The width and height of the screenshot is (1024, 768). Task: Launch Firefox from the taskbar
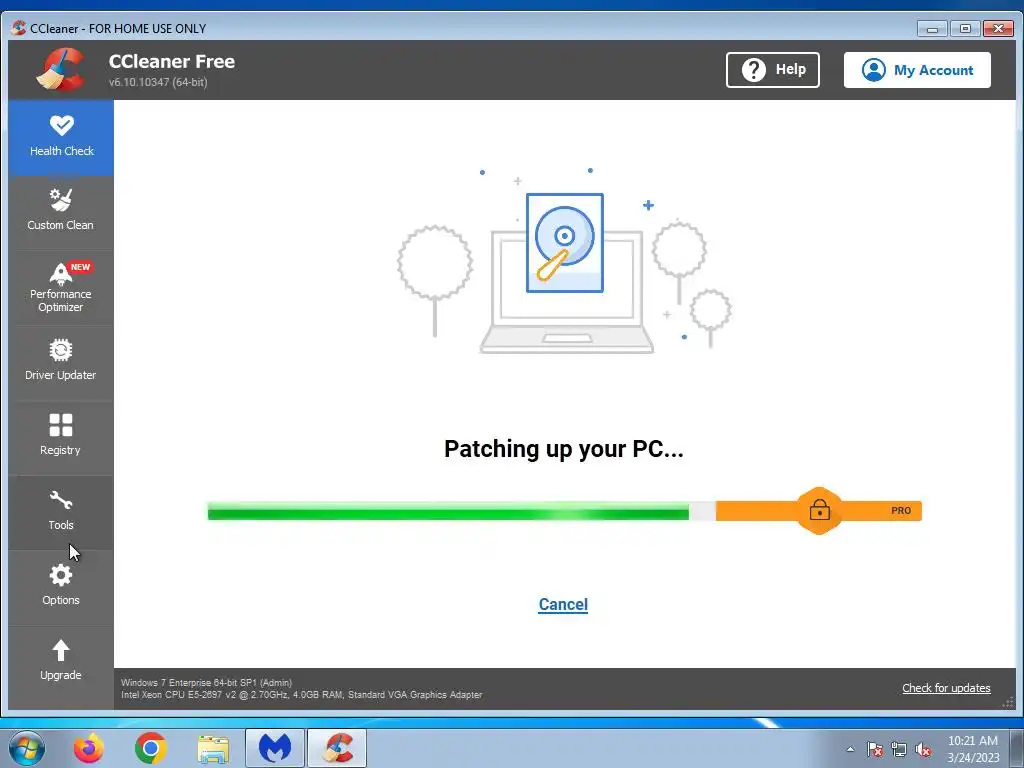(88, 748)
